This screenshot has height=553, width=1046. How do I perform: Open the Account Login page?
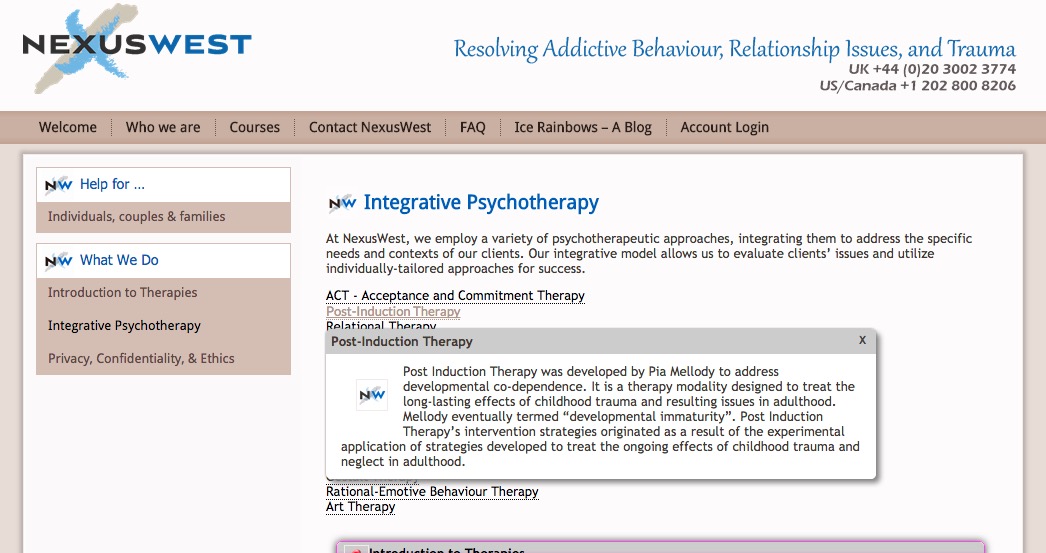724,127
